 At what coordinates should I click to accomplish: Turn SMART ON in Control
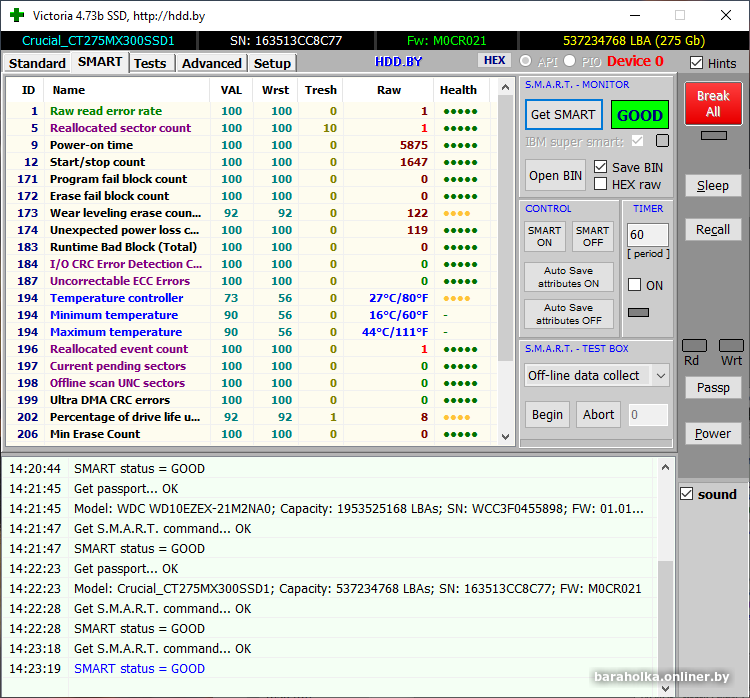click(545, 236)
